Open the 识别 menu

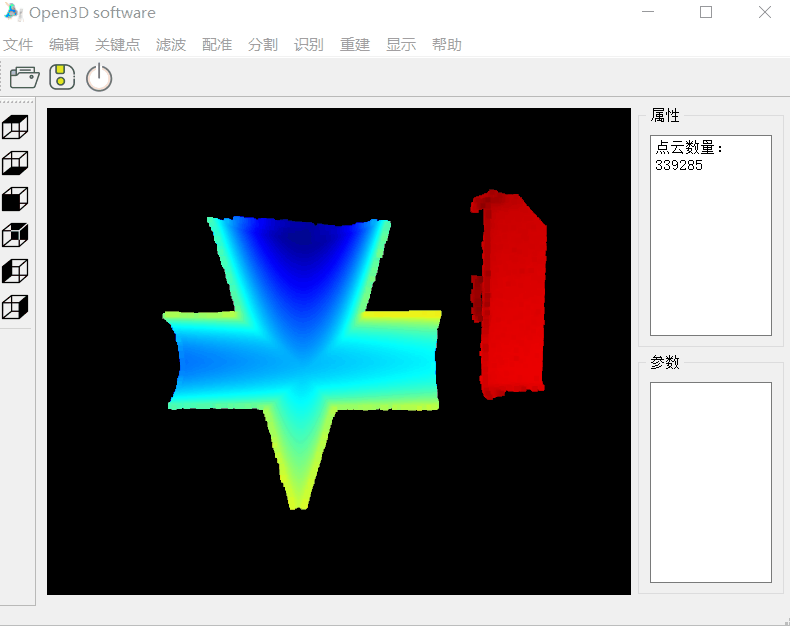click(x=308, y=44)
